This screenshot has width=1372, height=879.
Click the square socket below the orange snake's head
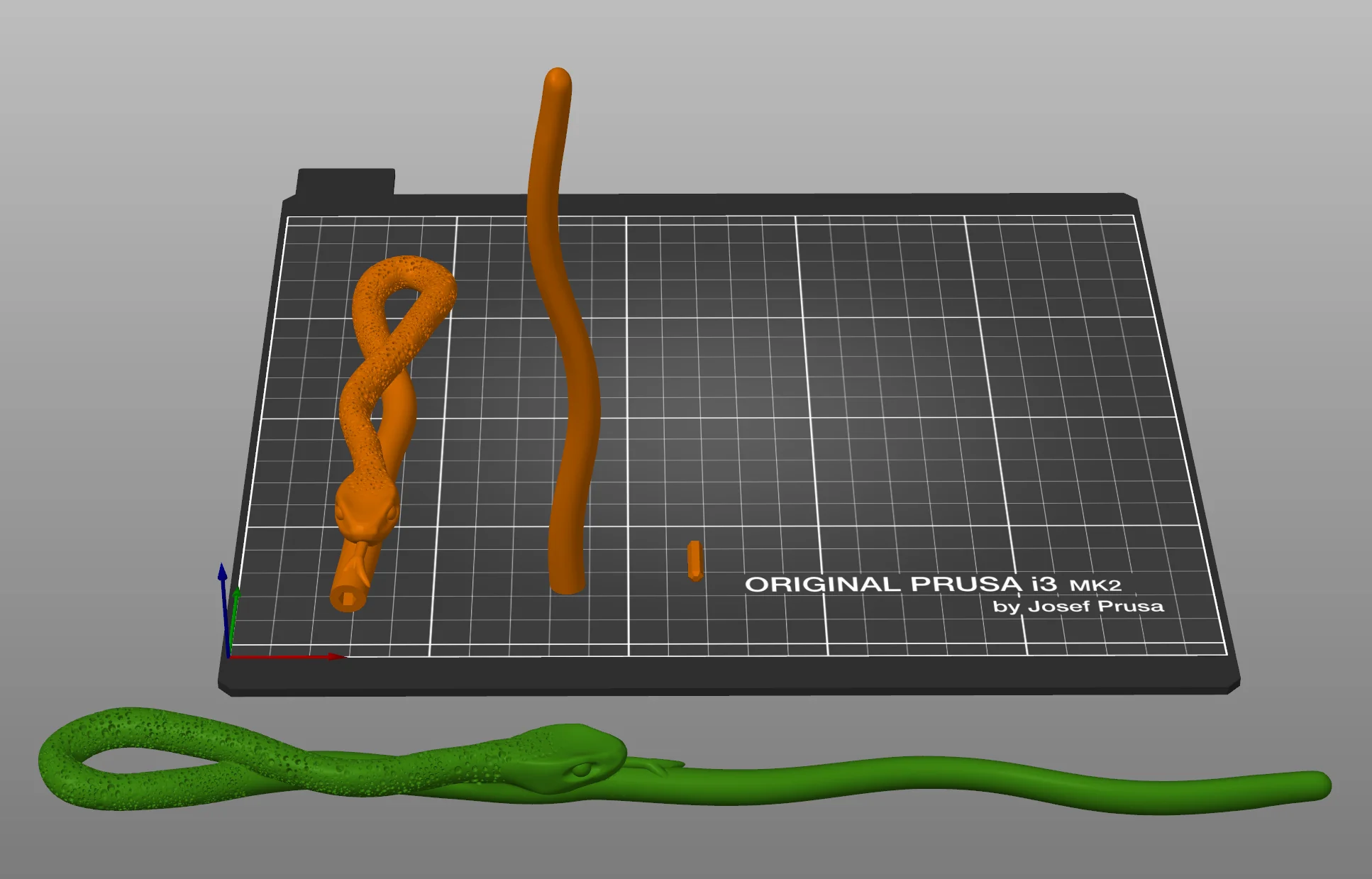tap(348, 597)
